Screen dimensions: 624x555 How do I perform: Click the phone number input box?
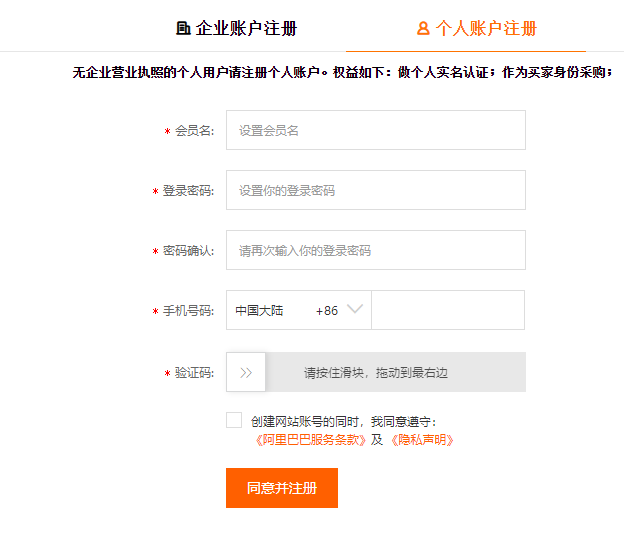tap(447, 310)
